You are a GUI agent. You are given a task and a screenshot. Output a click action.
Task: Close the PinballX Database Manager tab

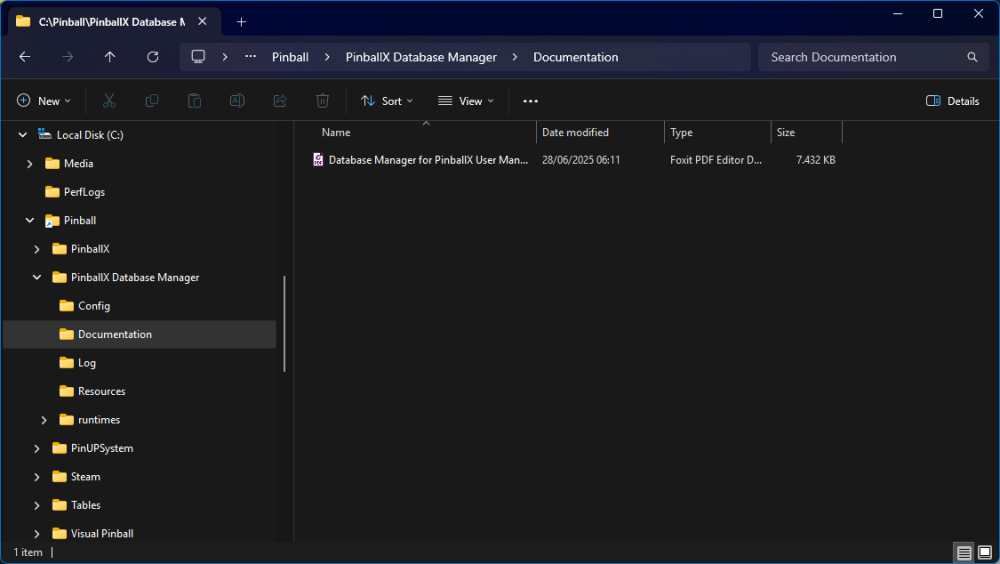click(x=202, y=22)
